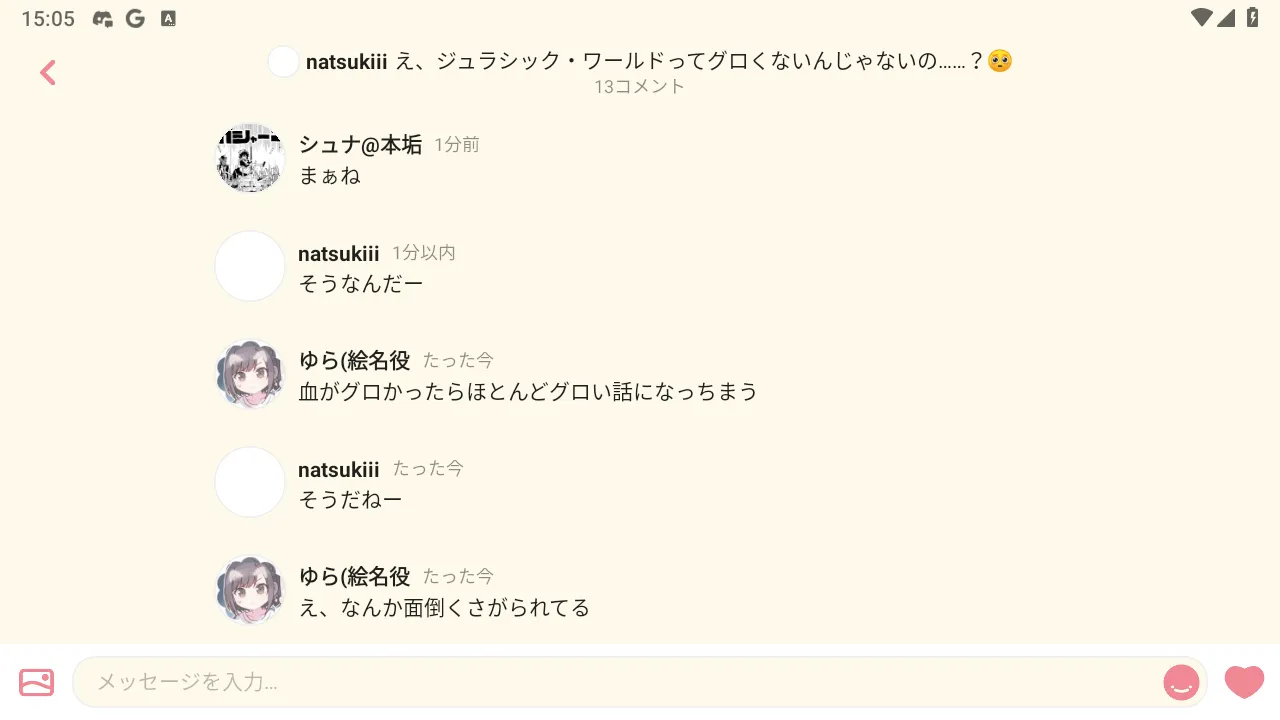
Task: Tap the game controller notification icon
Action: 102,18
